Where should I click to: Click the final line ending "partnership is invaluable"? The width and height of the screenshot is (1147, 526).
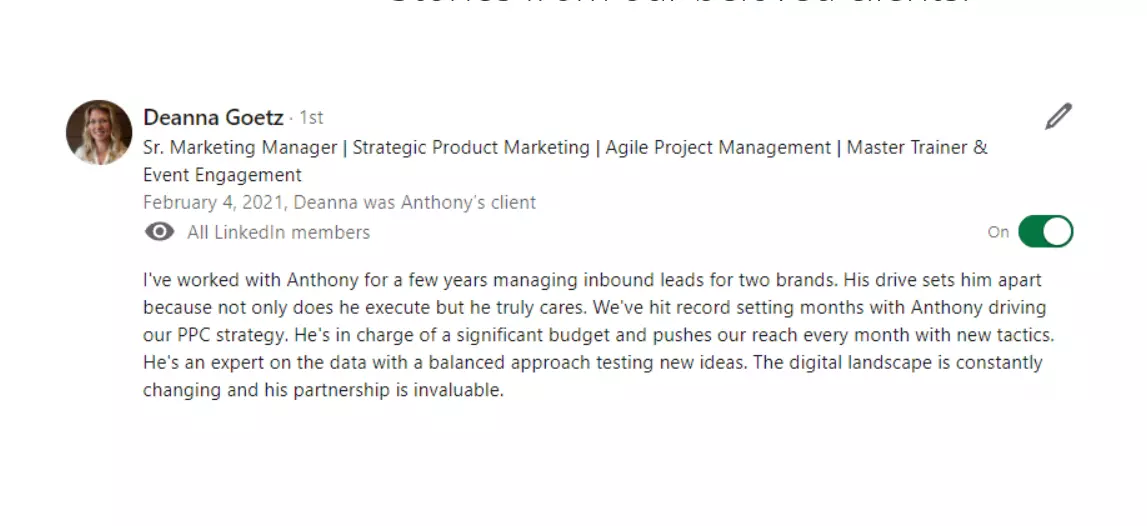click(x=323, y=390)
